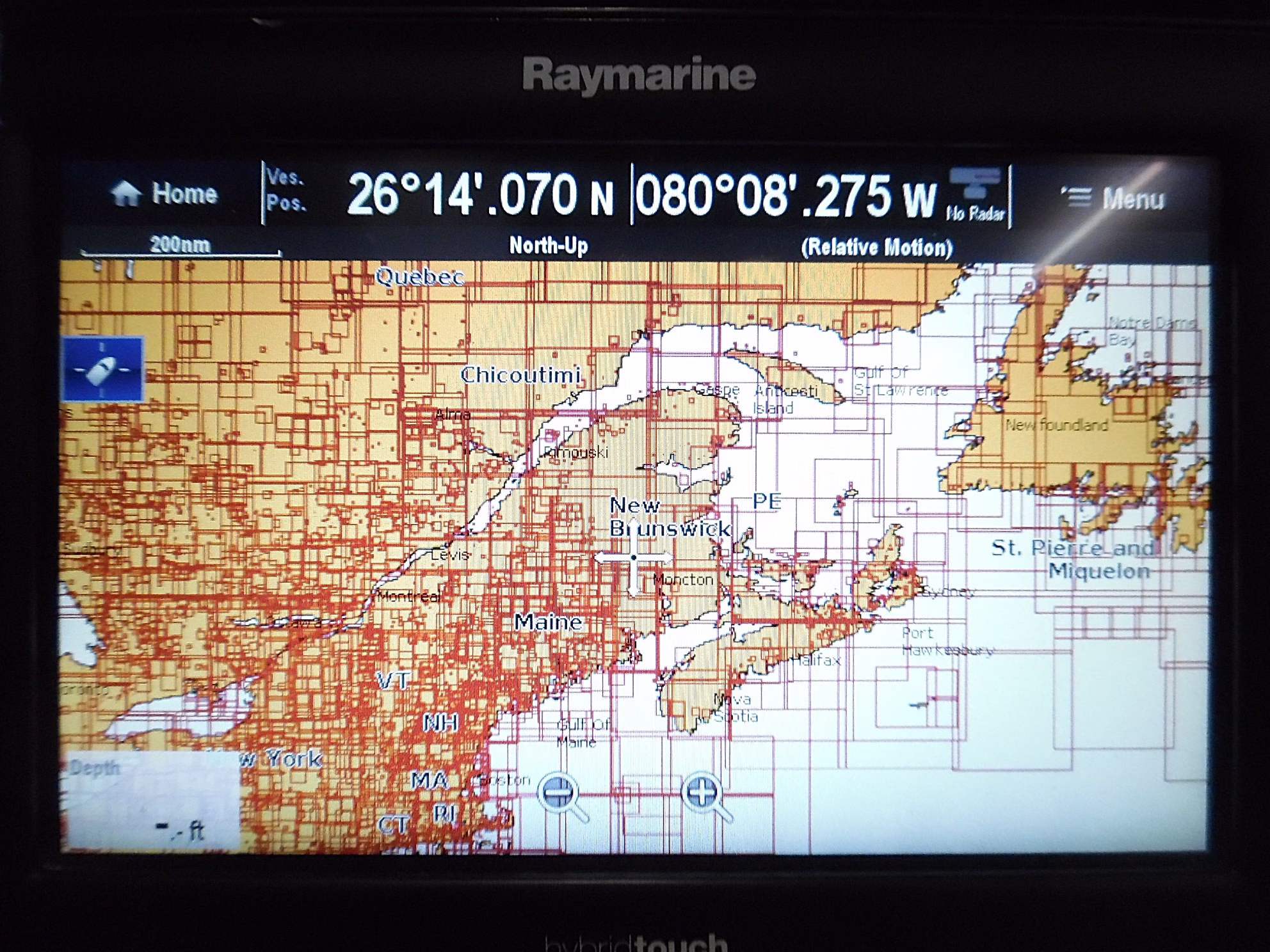The width and height of the screenshot is (1270, 952).
Task: Tap the No Radar status icon
Action: coord(975,195)
